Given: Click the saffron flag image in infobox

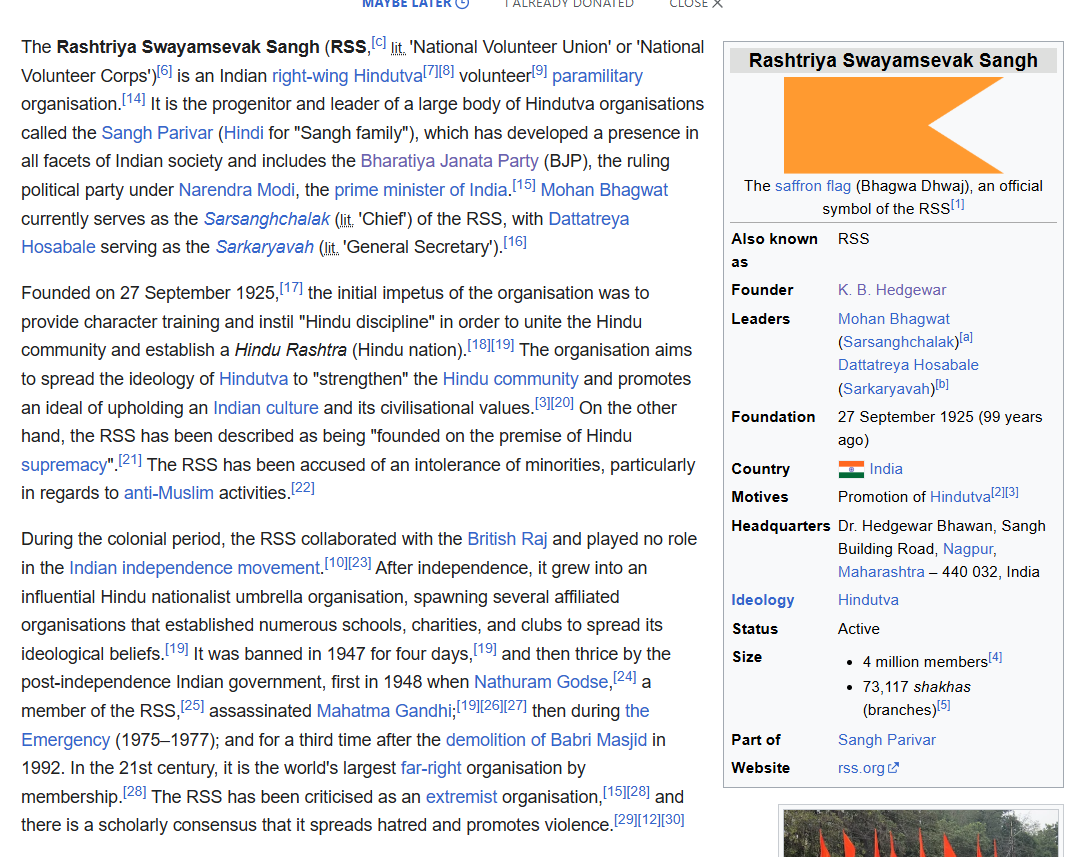Looking at the screenshot, I should [x=892, y=125].
